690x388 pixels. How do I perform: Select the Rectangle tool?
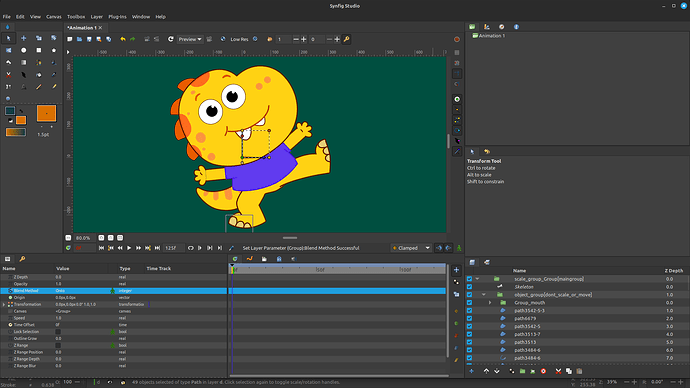click(x=39, y=50)
